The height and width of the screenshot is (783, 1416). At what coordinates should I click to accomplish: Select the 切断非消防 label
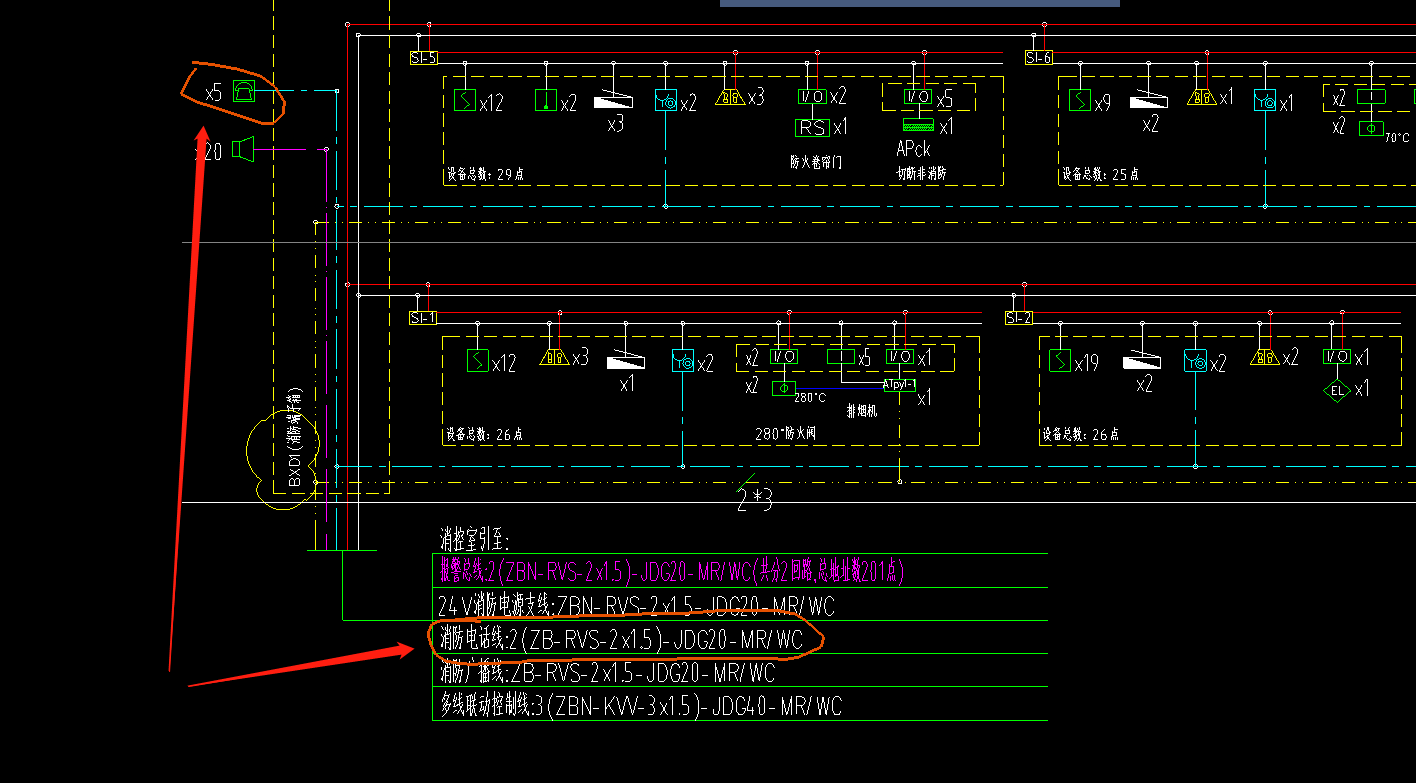pos(921,173)
